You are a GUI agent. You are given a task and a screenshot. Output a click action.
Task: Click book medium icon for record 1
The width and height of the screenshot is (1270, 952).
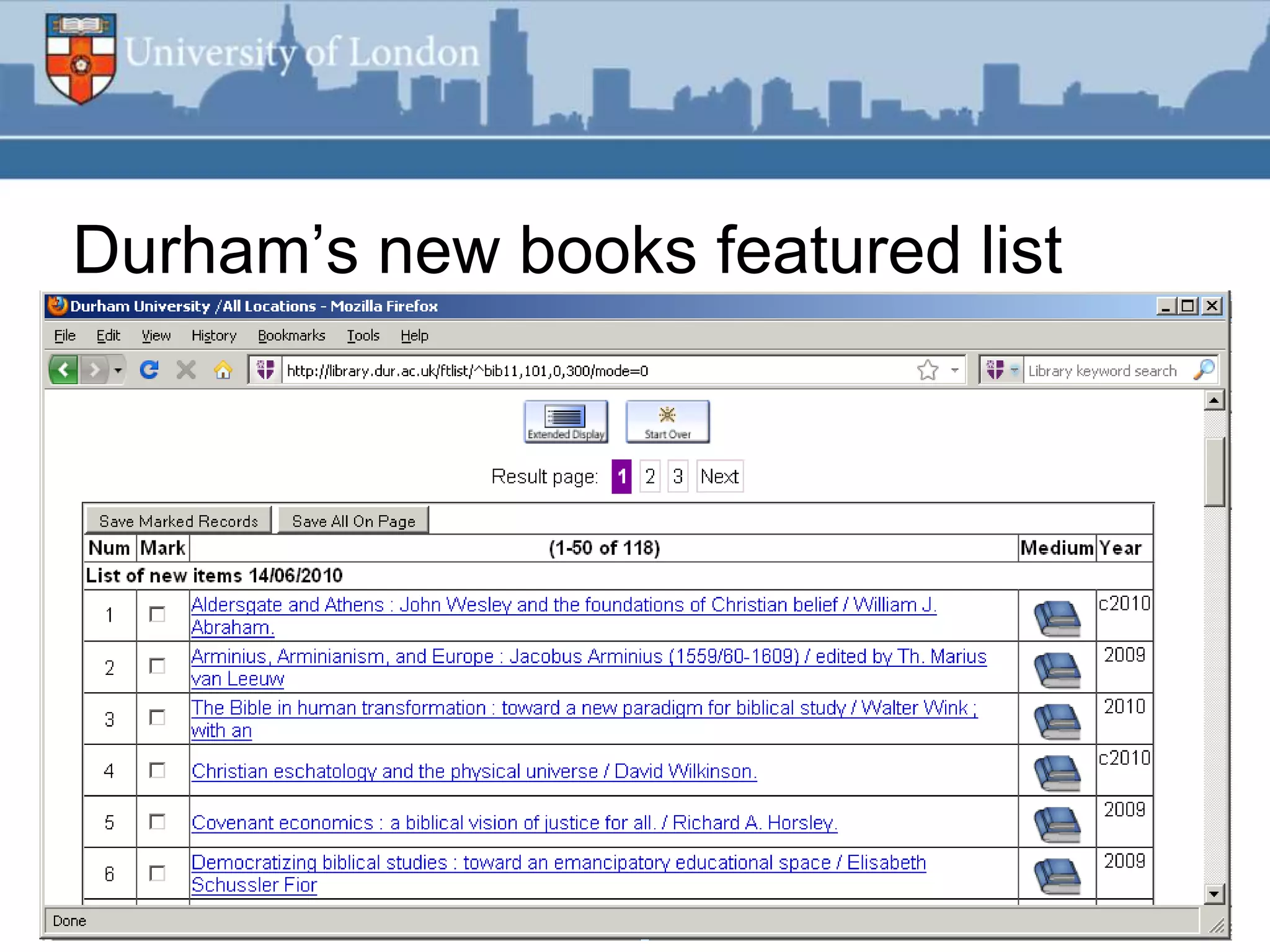1057,619
